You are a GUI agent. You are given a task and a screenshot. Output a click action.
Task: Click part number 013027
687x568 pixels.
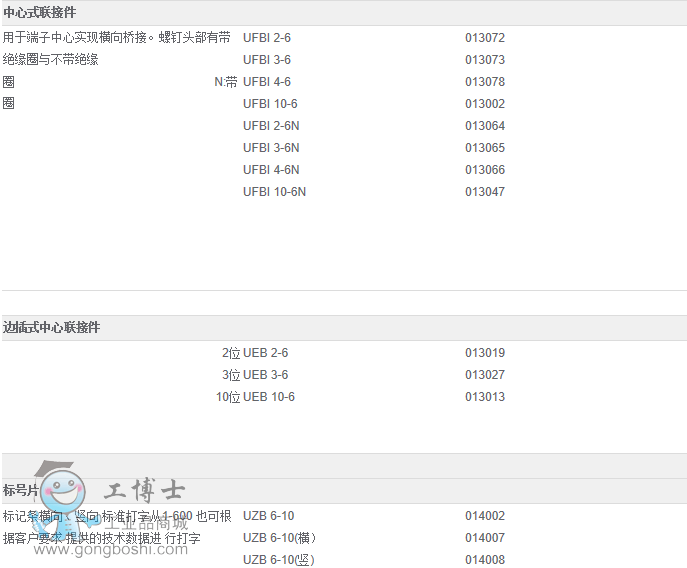pyautogui.click(x=485, y=375)
